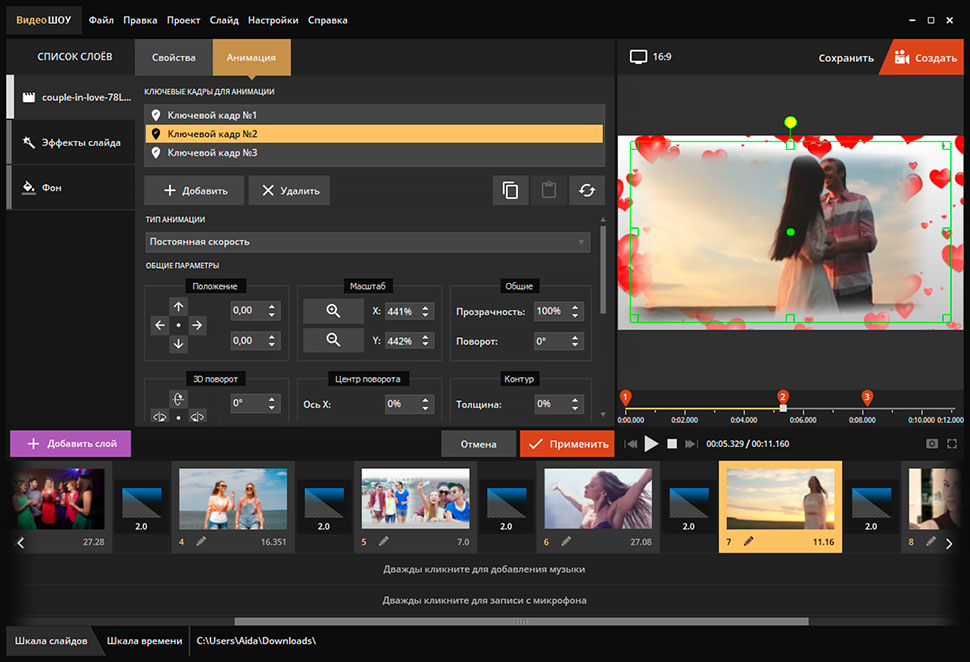Viewport: 970px width, 662px height.
Task: Jump to the next frame
Action: [x=691, y=444]
